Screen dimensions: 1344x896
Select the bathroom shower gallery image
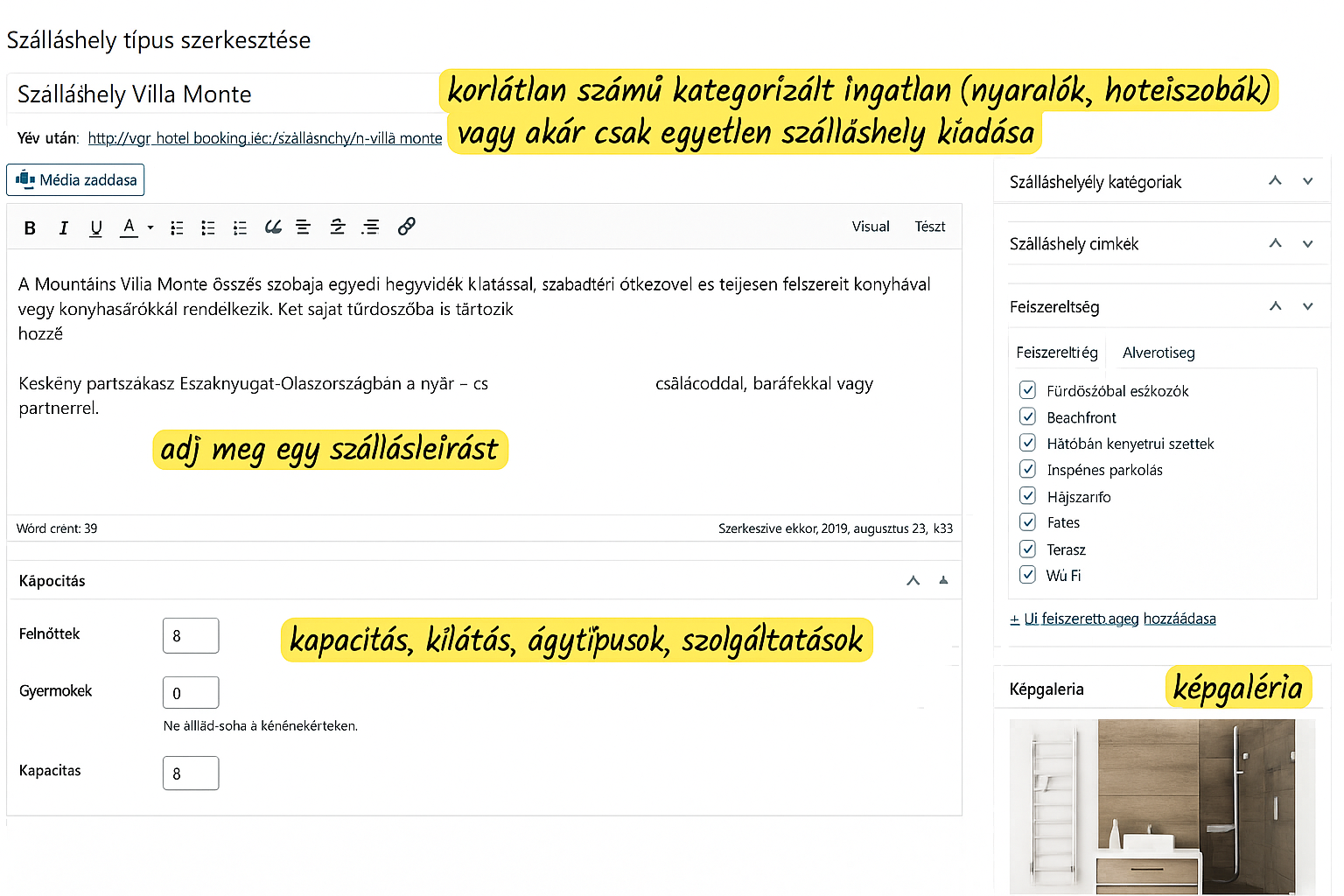click(1206, 806)
